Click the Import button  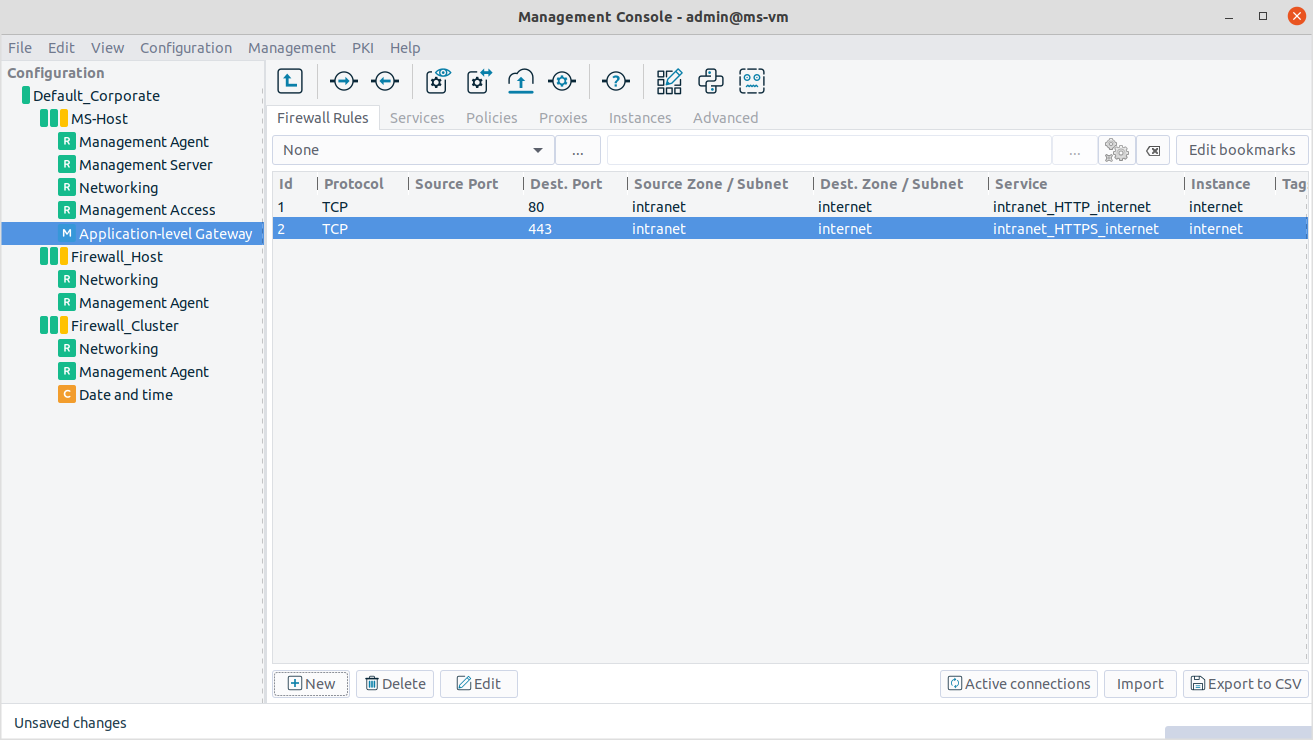tap(1140, 684)
